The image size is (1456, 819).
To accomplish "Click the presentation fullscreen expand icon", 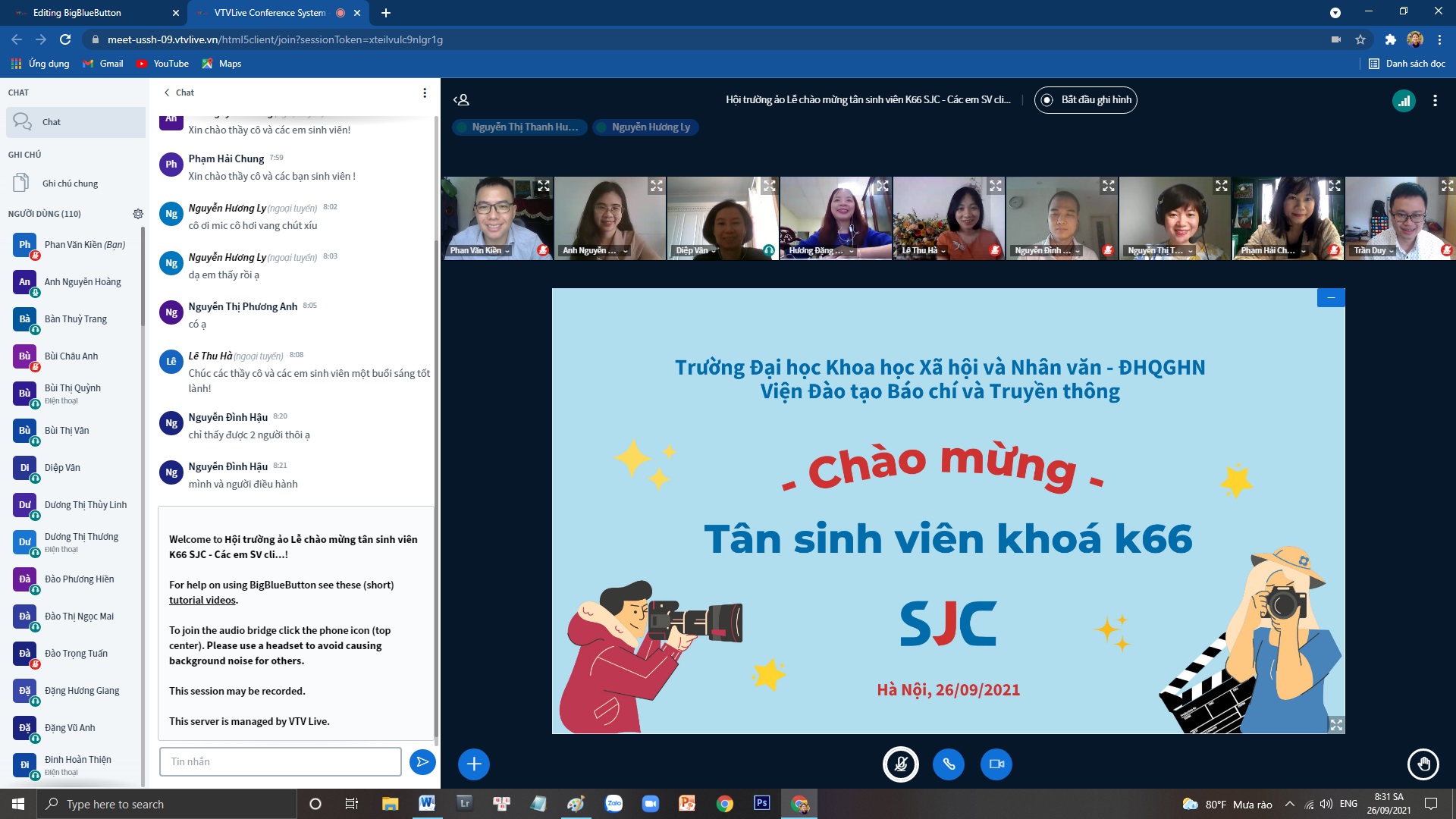I will point(1337,724).
